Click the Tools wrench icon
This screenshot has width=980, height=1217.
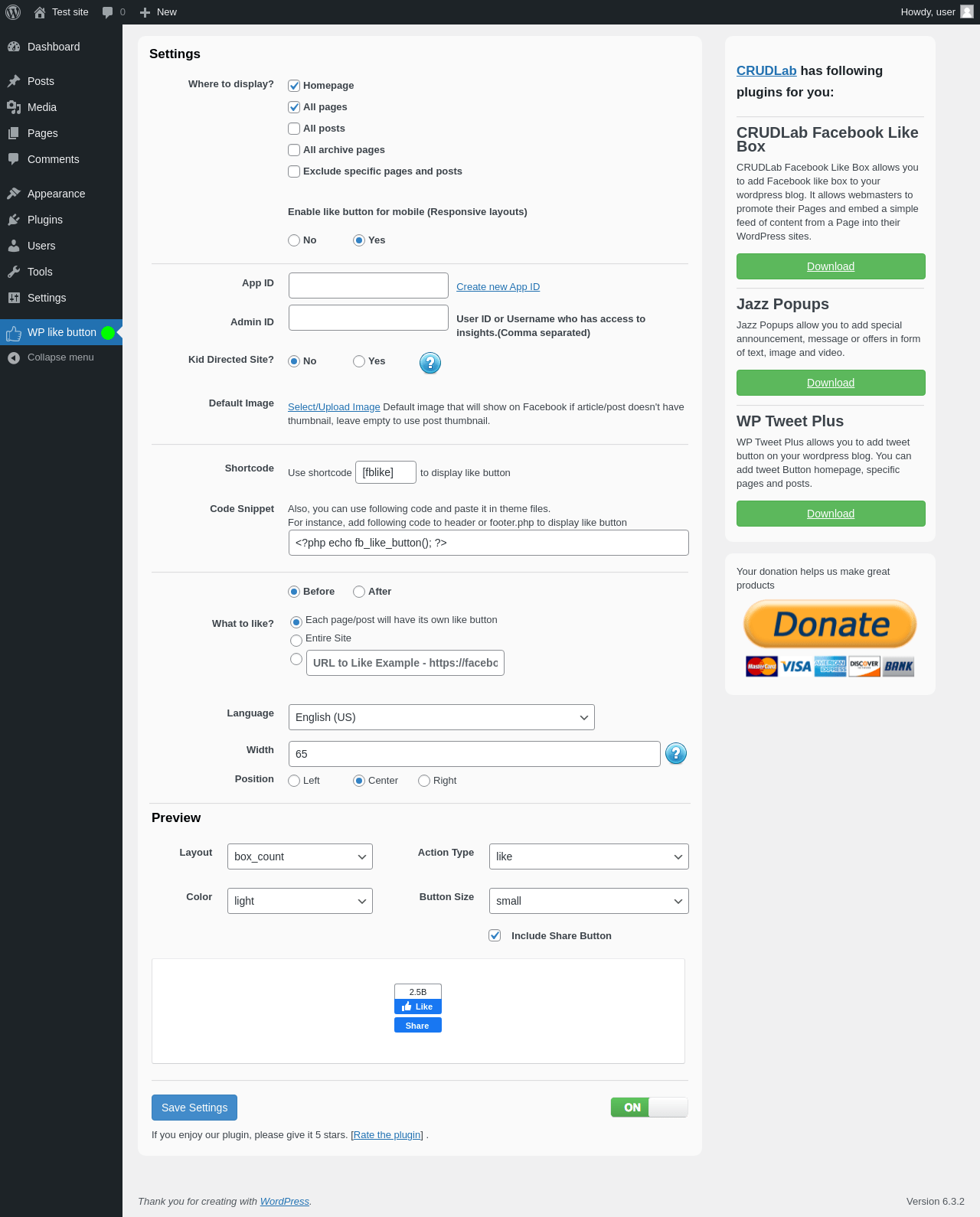point(14,272)
